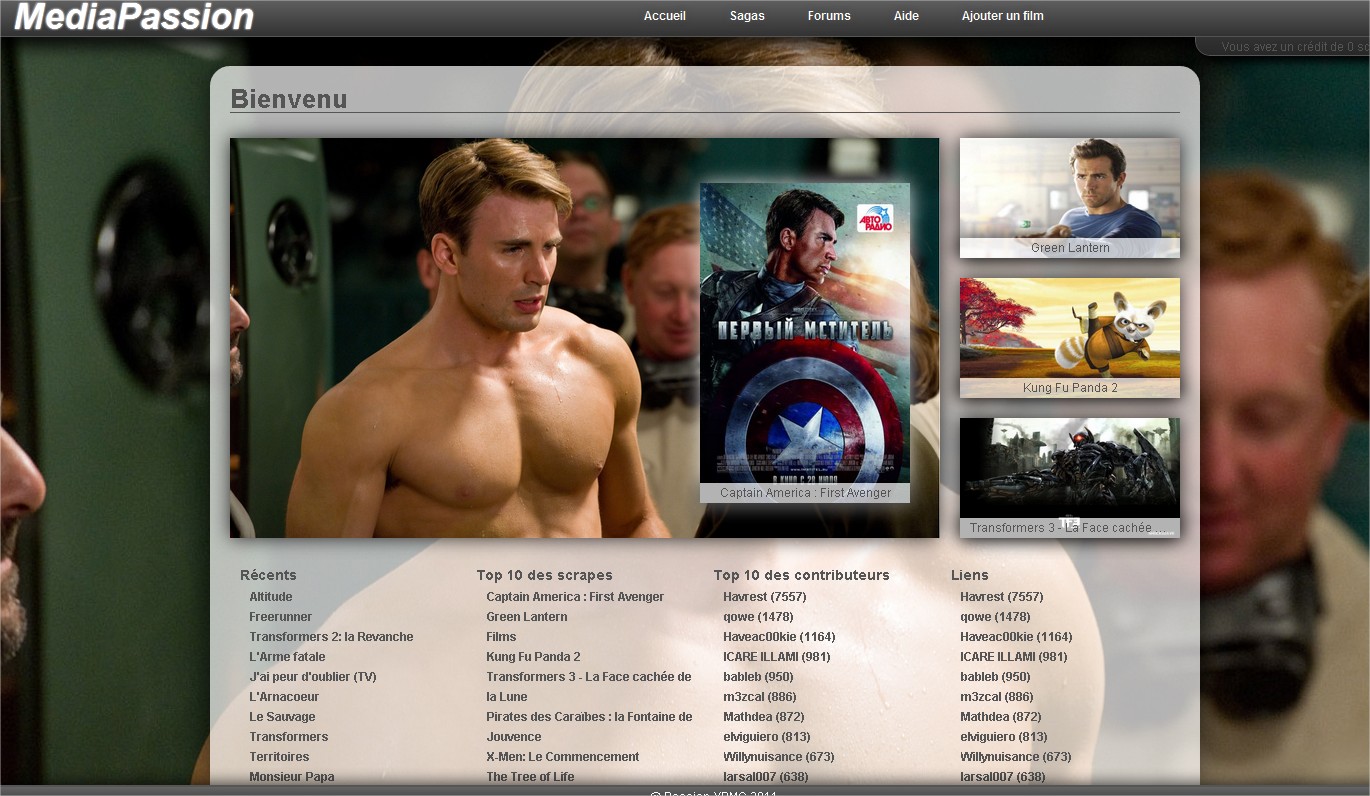Click Green Lantern in Top 10 des scrapes

527,617
